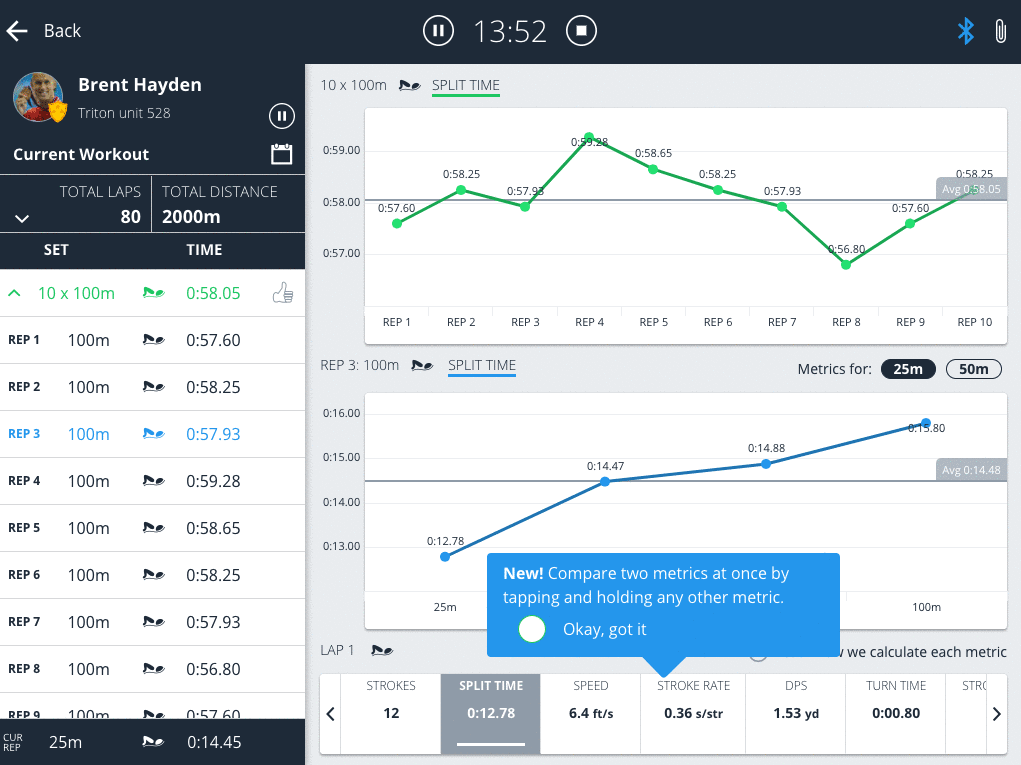Select the TURN TIME metric tile
Viewport: 1021px width, 765px height.
[896, 714]
